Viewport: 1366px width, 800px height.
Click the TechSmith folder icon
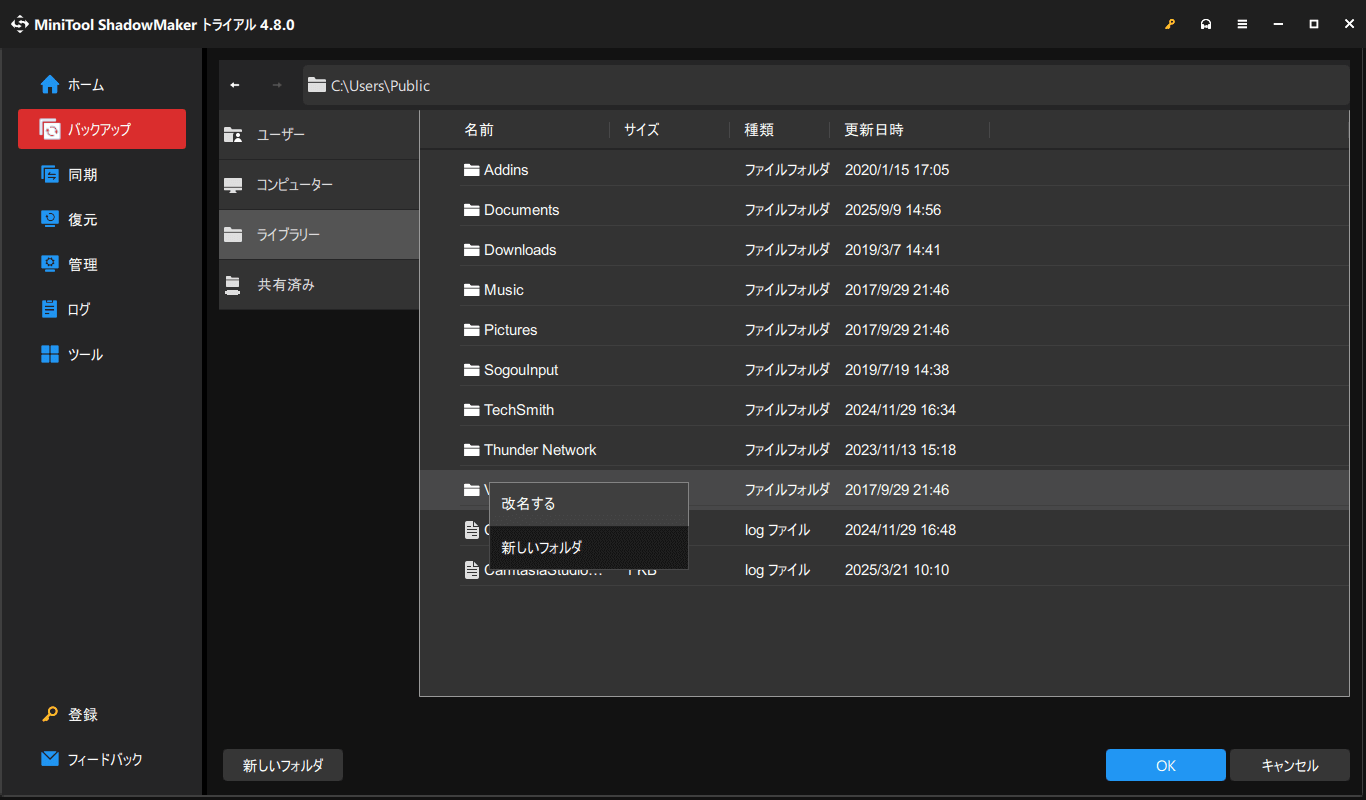472,410
